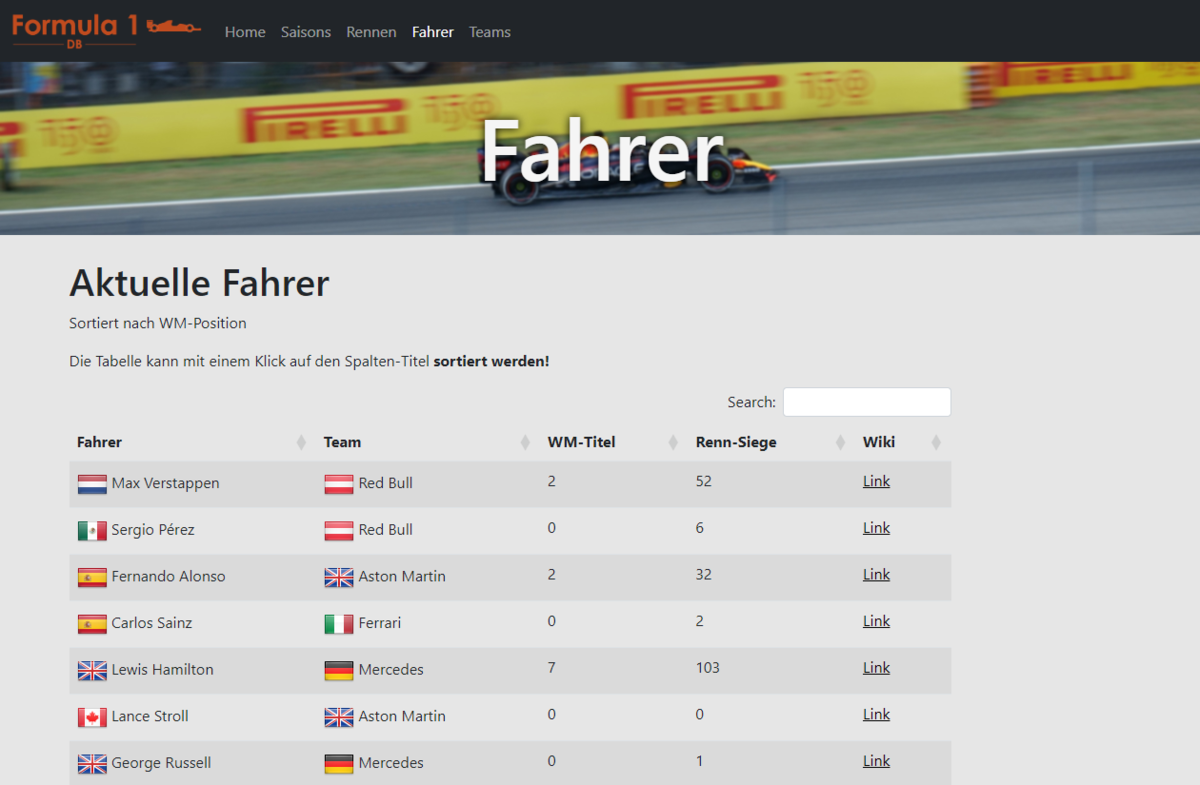Image resolution: width=1200 pixels, height=785 pixels.
Task: Open the Saisons navigation item
Action: click(x=306, y=32)
